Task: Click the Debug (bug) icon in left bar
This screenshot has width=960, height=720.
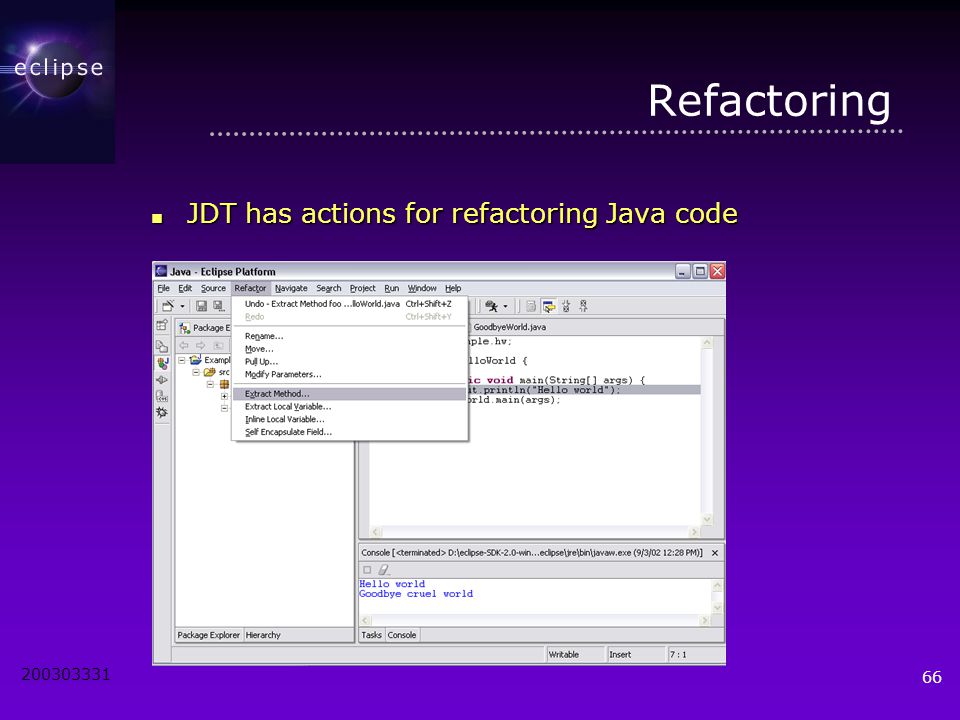Action: point(162,412)
